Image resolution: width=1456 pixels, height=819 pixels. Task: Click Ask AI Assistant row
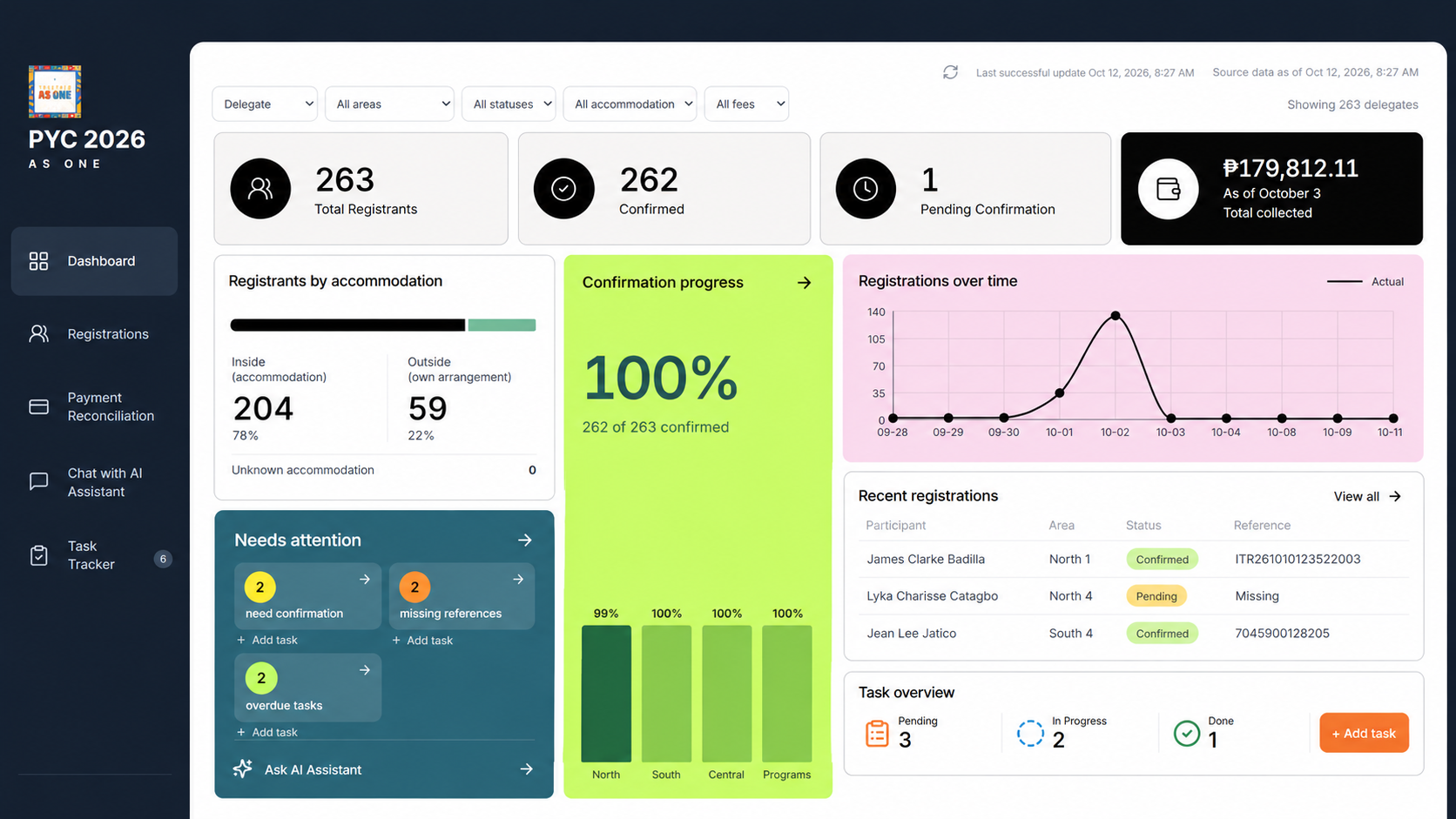point(383,769)
